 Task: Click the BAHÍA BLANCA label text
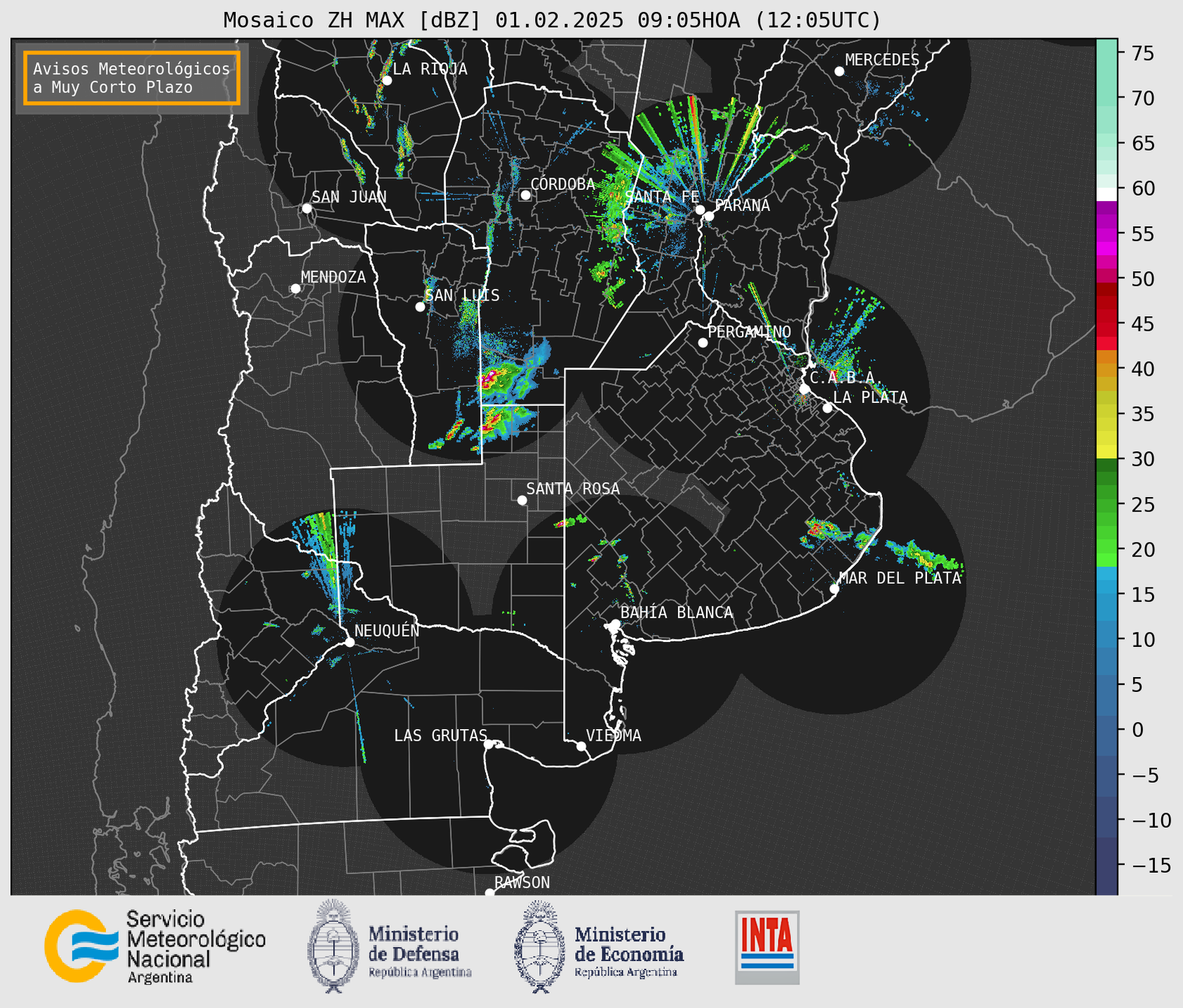tap(677, 613)
